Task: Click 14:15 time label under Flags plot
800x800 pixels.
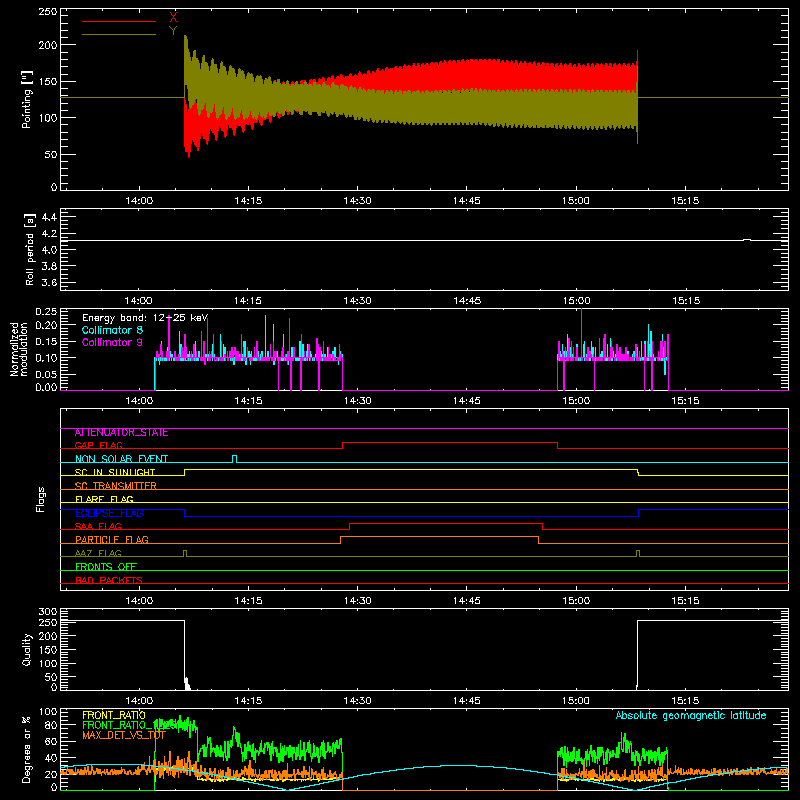Action: point(248,601)
